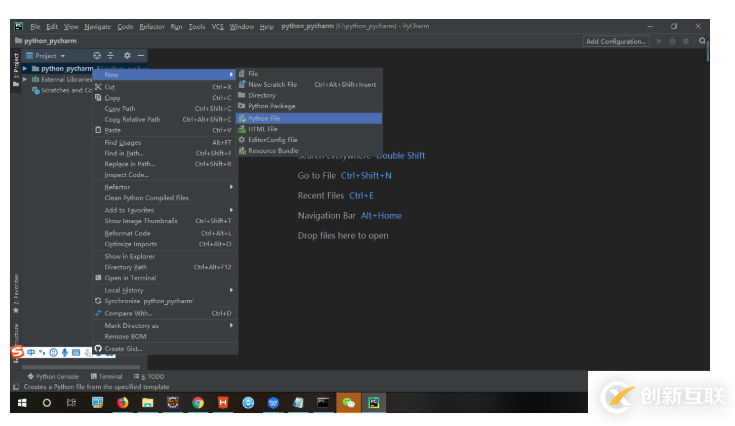Click the locate/scroll-from-source target icon
The height and width of the screenshot is (426, 735).
(x=97, y=55)
